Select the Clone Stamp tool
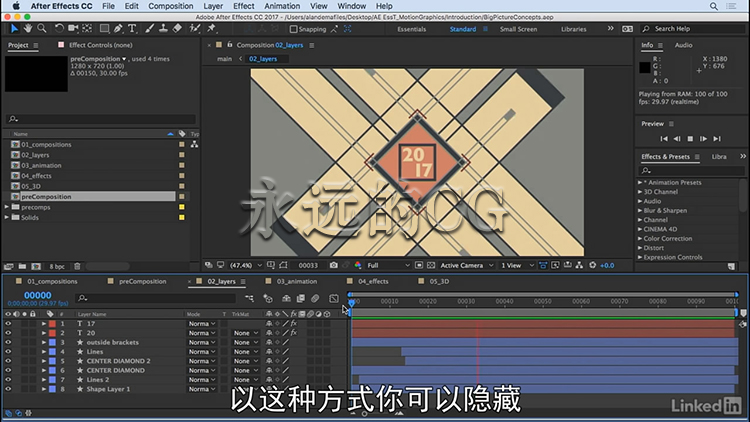This screenshot has height=422, width=750. 163,29
